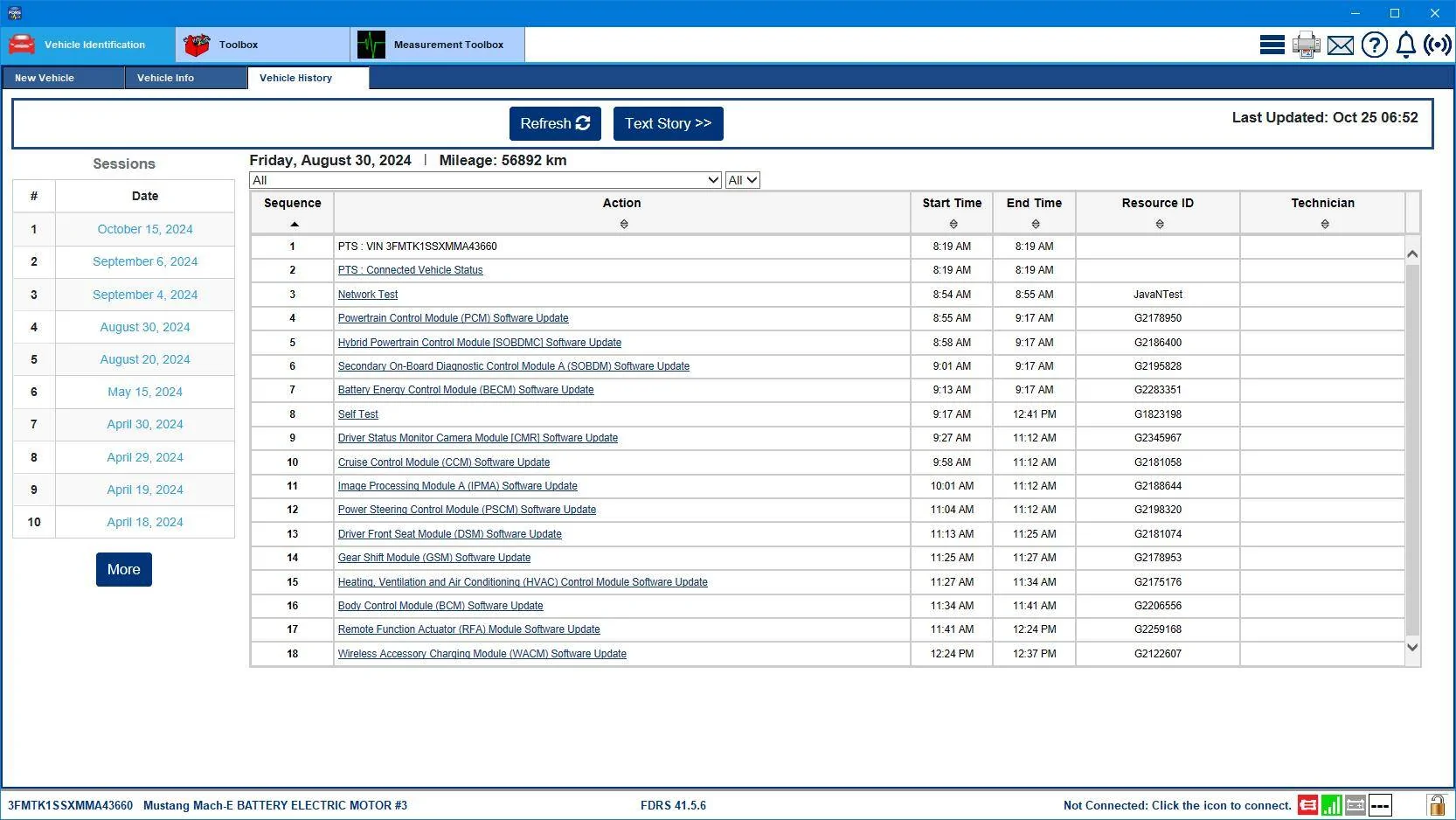Open the small All filter dropdown

[x=742, y=180]
